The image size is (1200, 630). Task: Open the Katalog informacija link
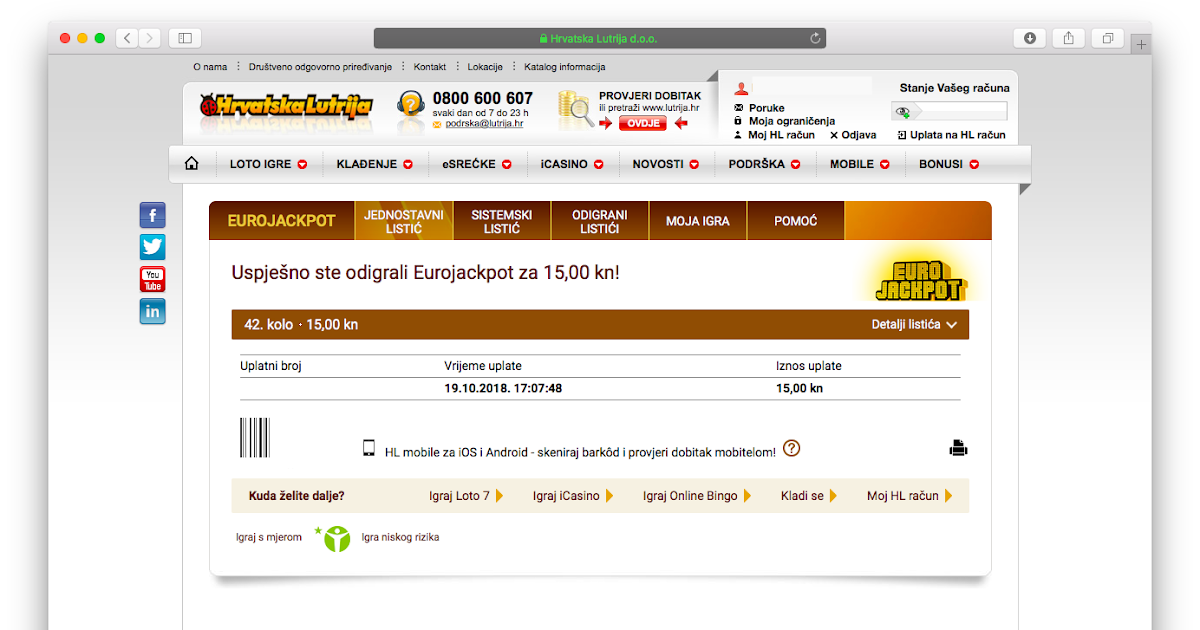(565, 67)
